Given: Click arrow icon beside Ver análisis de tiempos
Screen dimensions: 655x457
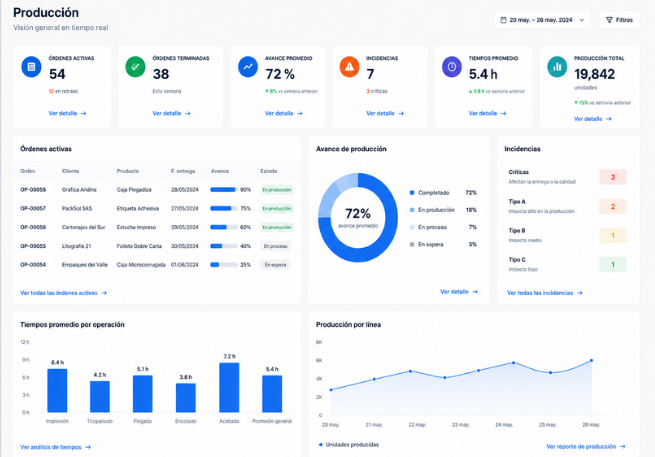Looking at the screenshot, I should point(88,447).
